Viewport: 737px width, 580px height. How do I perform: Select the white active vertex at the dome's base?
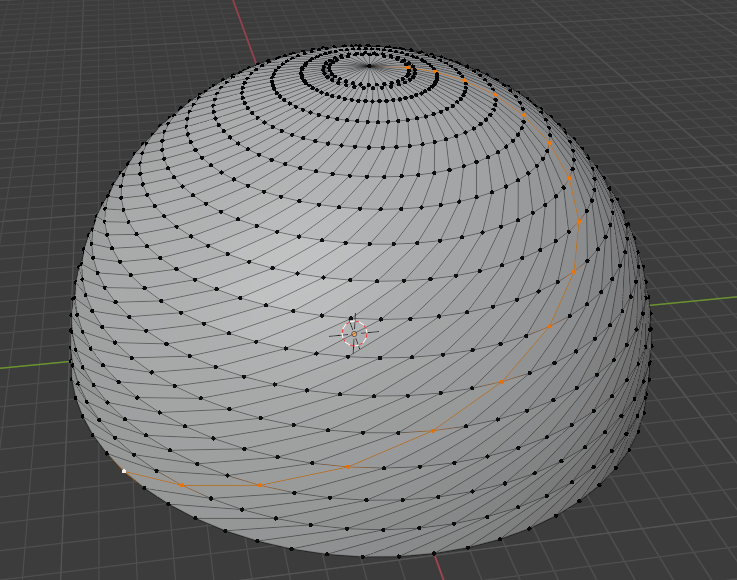pyautogui.click(x=124, y=470)
